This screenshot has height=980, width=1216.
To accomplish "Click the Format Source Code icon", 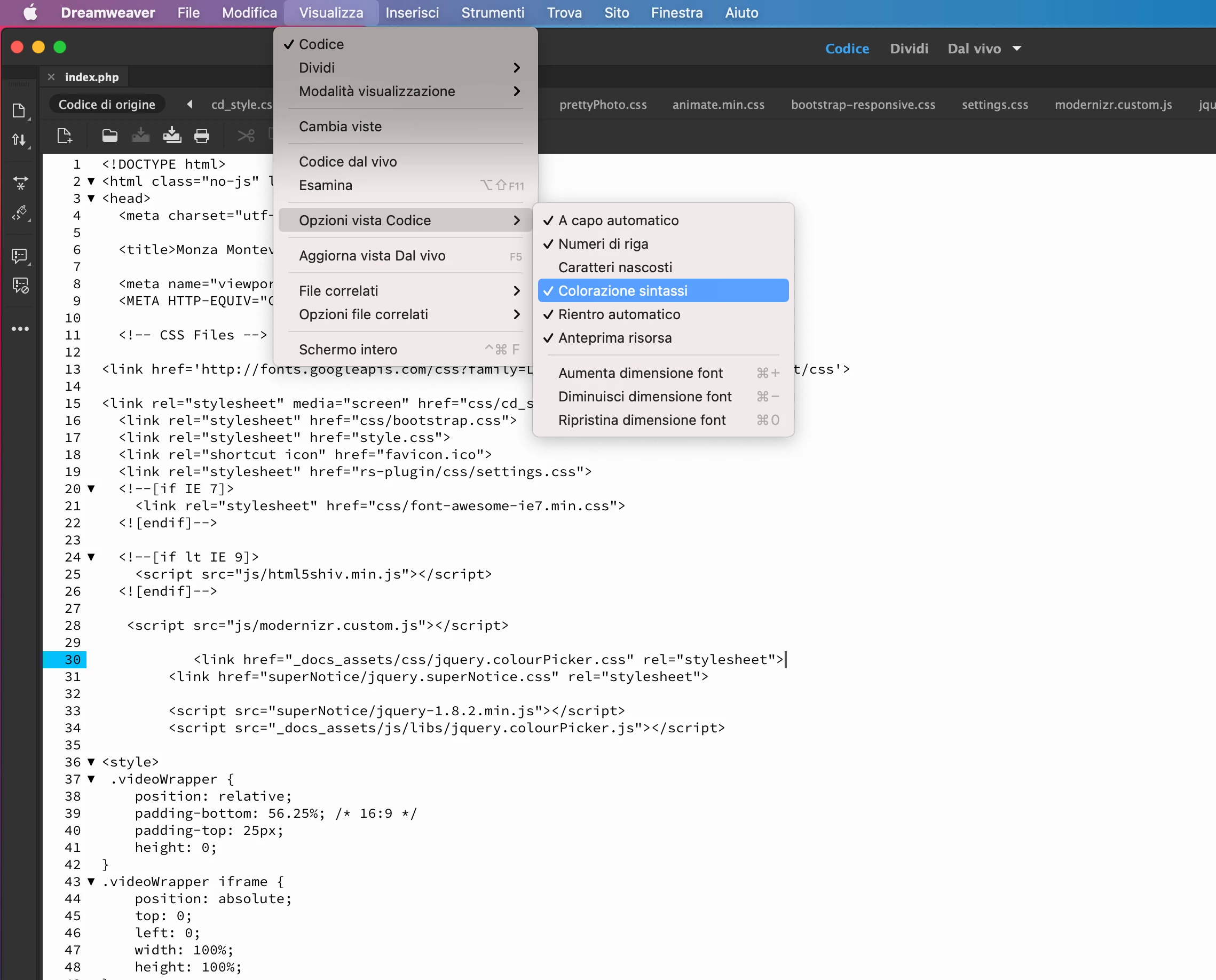I will 20,213.
